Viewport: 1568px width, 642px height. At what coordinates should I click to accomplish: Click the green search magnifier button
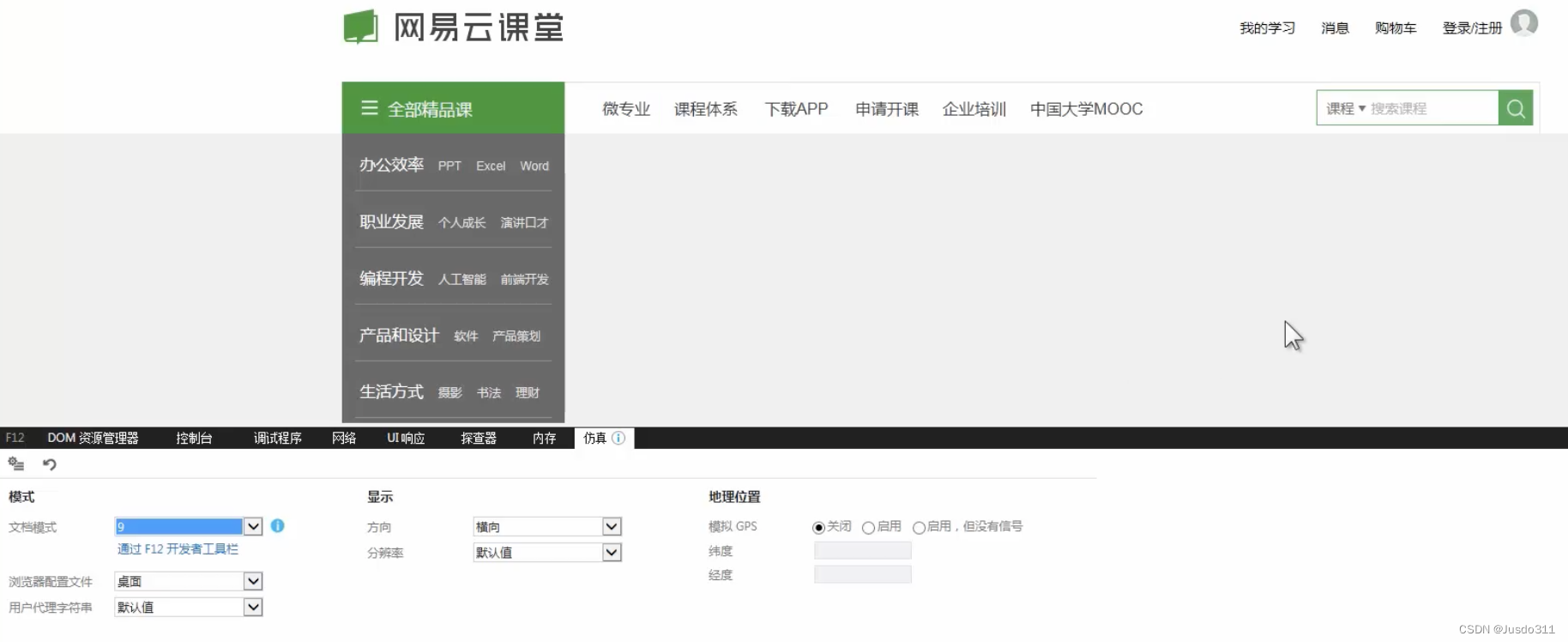click(x=1516, y=108)
